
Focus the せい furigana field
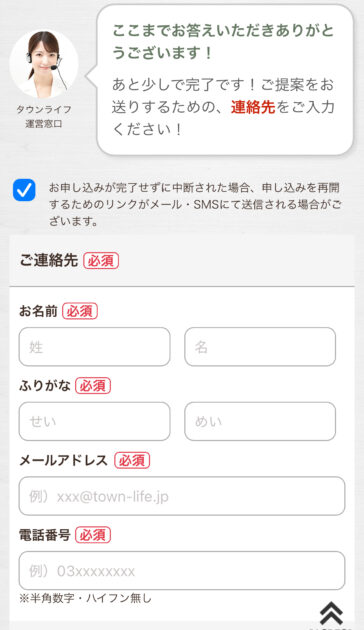tap(94, 421)
